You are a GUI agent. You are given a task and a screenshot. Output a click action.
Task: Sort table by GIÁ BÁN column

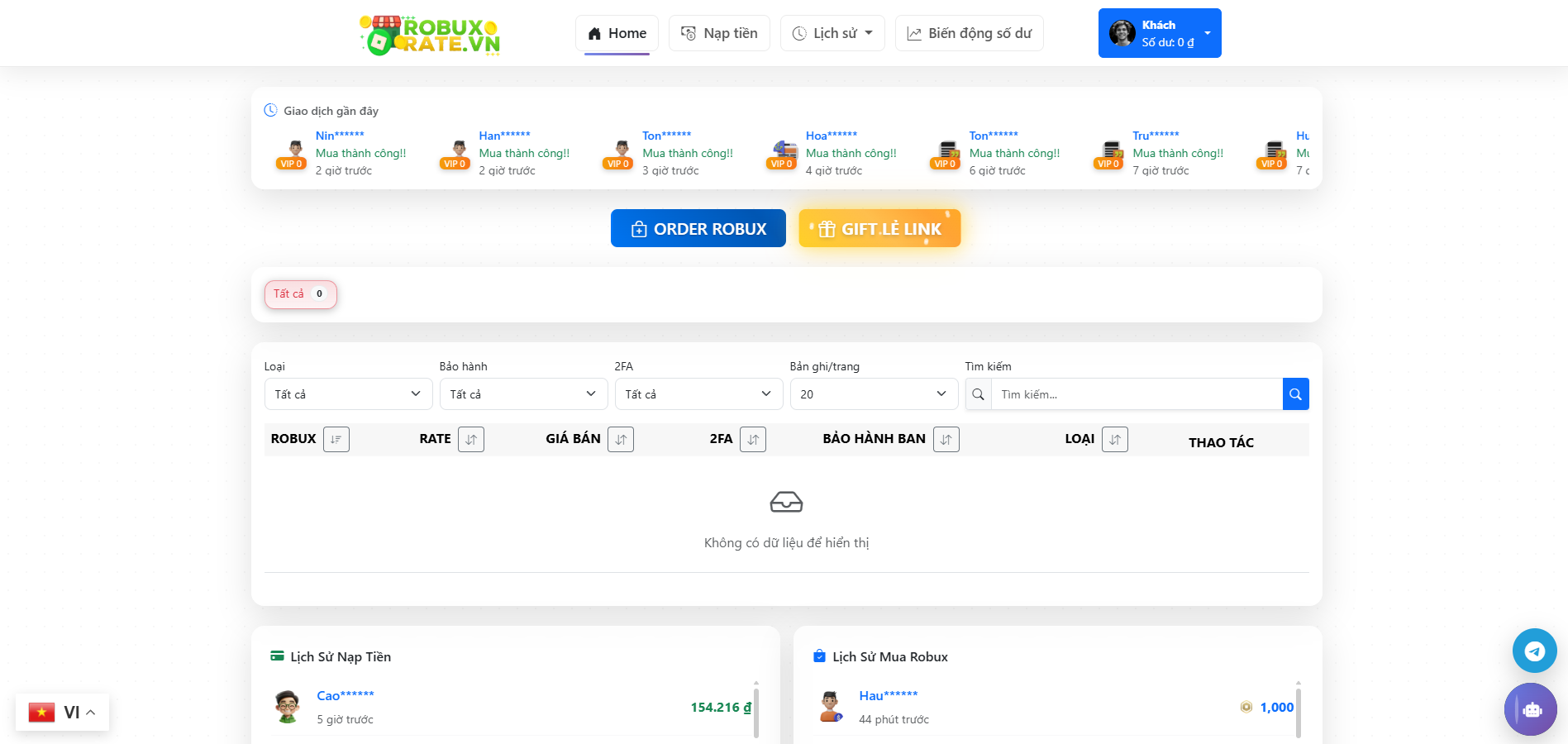(620, 440)
